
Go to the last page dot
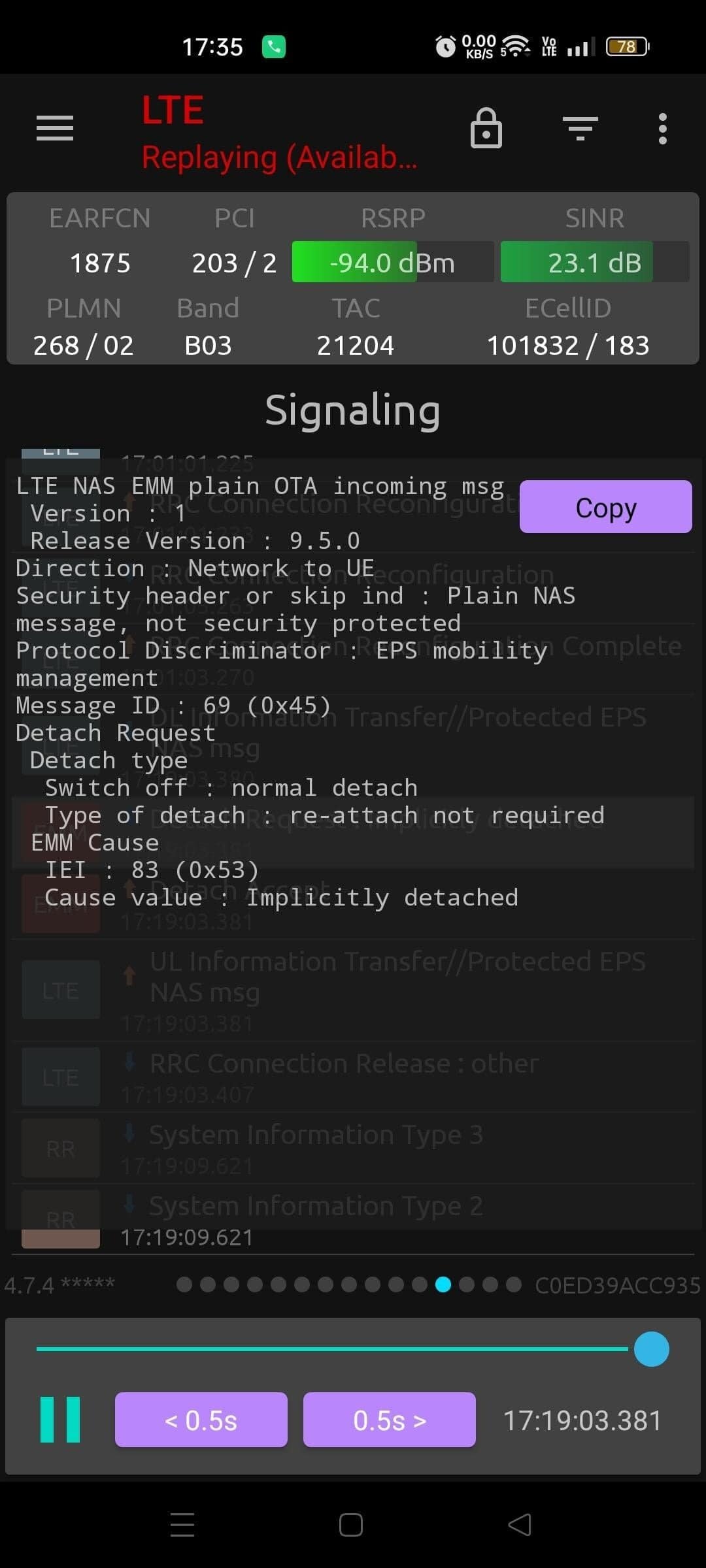[x=514, y=1284]
